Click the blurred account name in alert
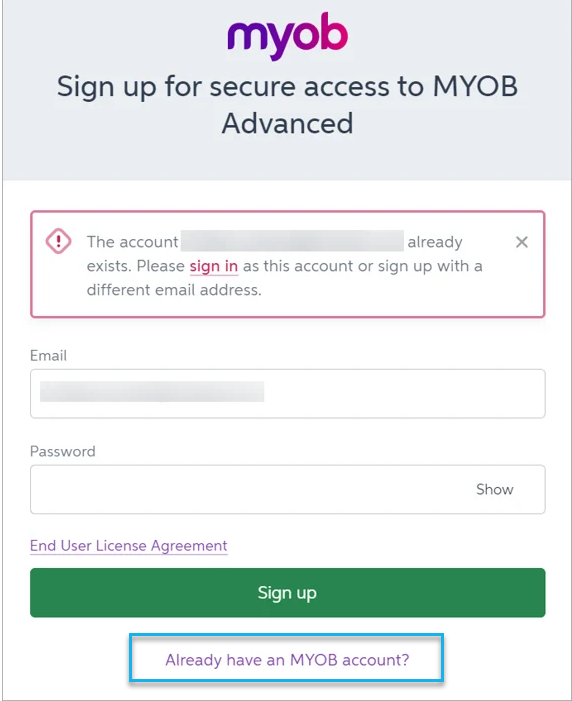 pyautogui.click(x=292, y=241)
